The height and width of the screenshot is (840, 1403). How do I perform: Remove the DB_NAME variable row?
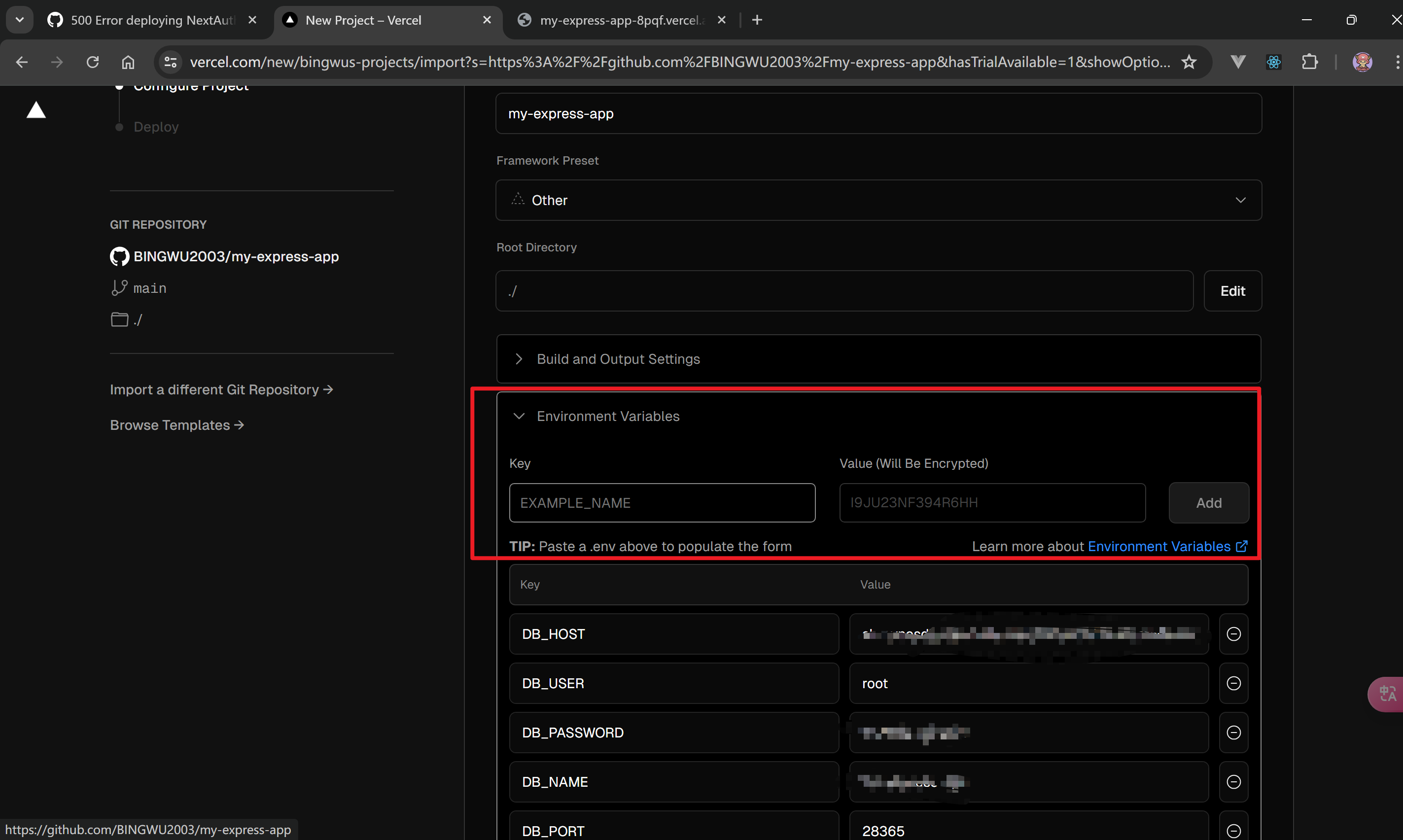[x=1233, y=782]
